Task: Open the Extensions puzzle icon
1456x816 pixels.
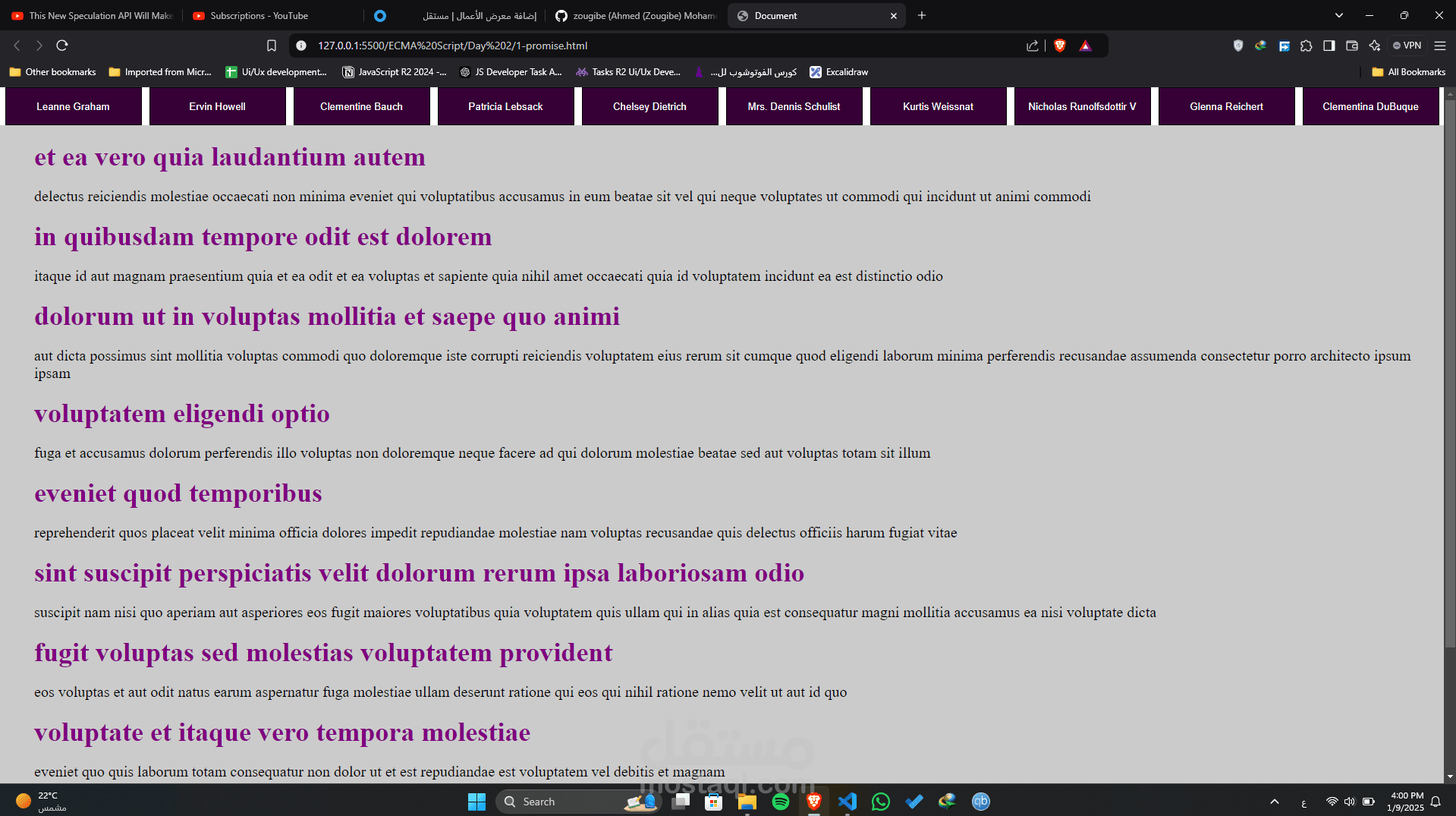Action: point(1307,46)
